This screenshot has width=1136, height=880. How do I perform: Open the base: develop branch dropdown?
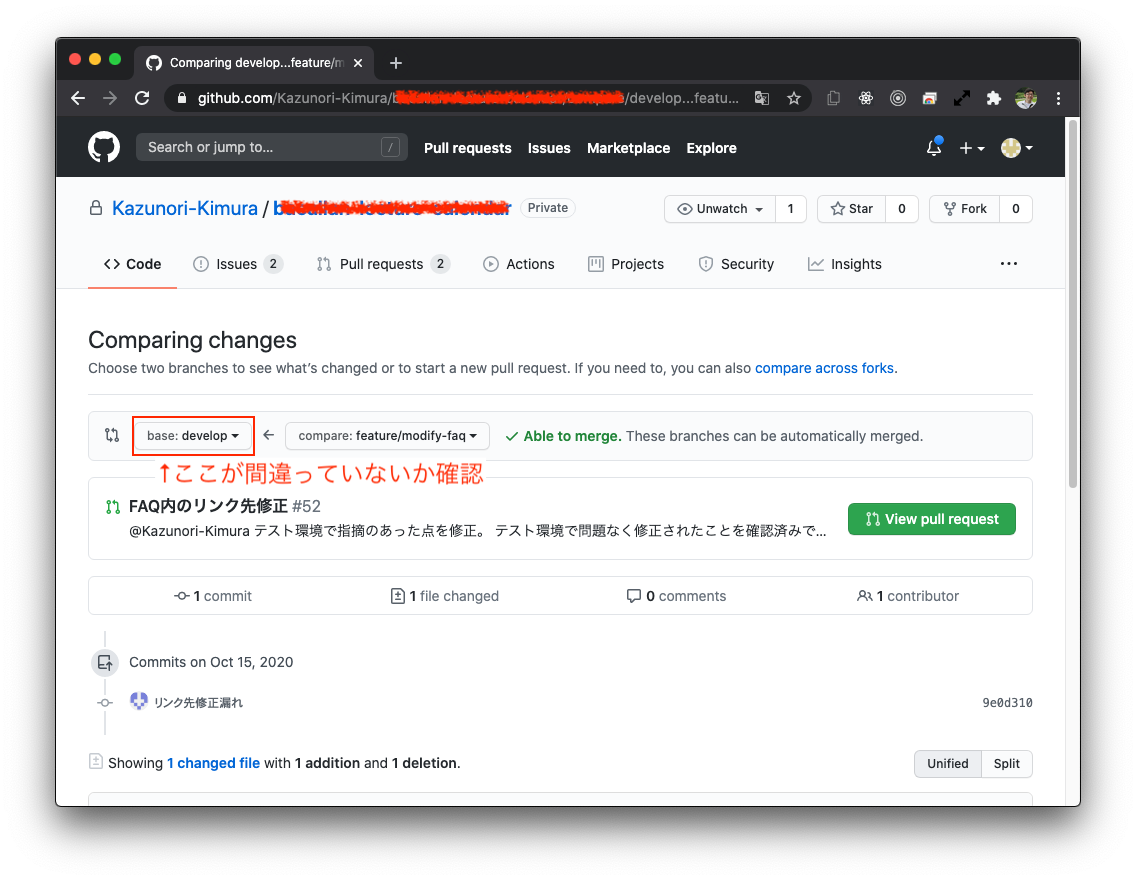coord(193,435)
